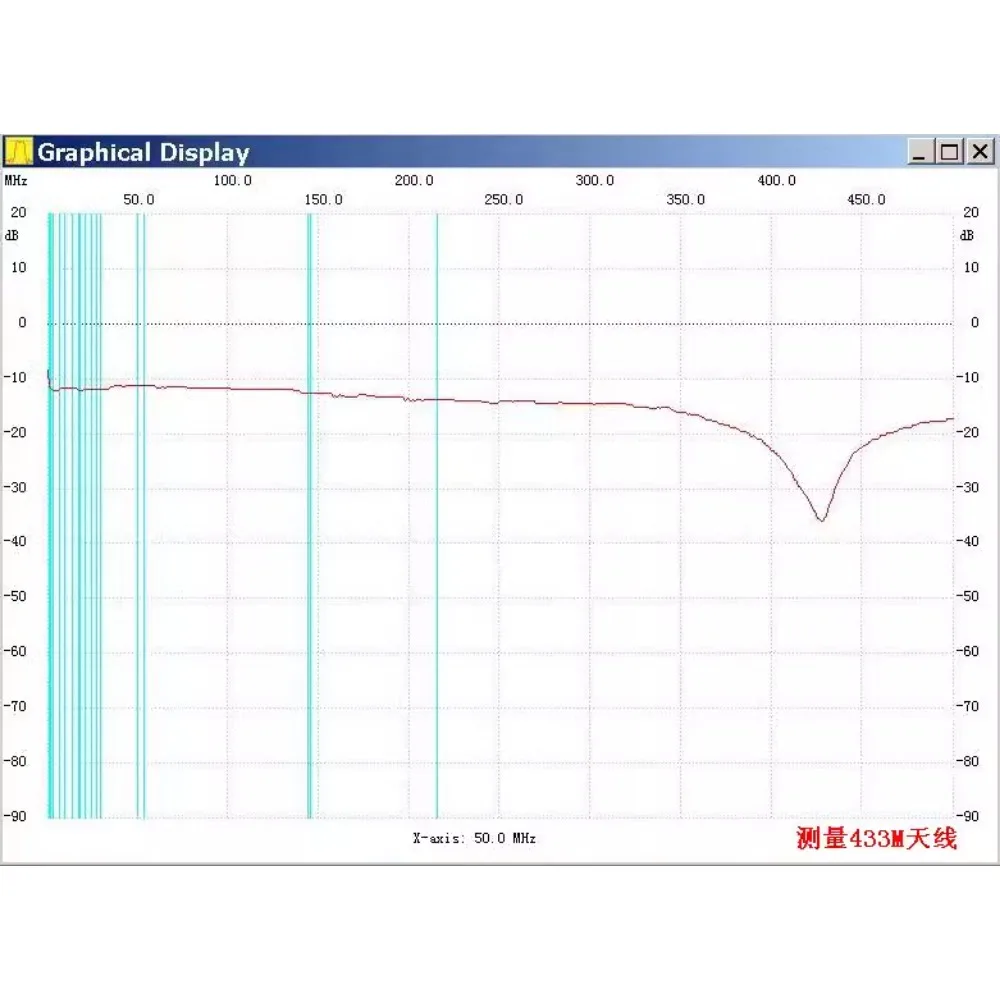Click the 'Graphical Display' title text
The height and width of the screenshot is (1000, 1000).
[143, 152]
